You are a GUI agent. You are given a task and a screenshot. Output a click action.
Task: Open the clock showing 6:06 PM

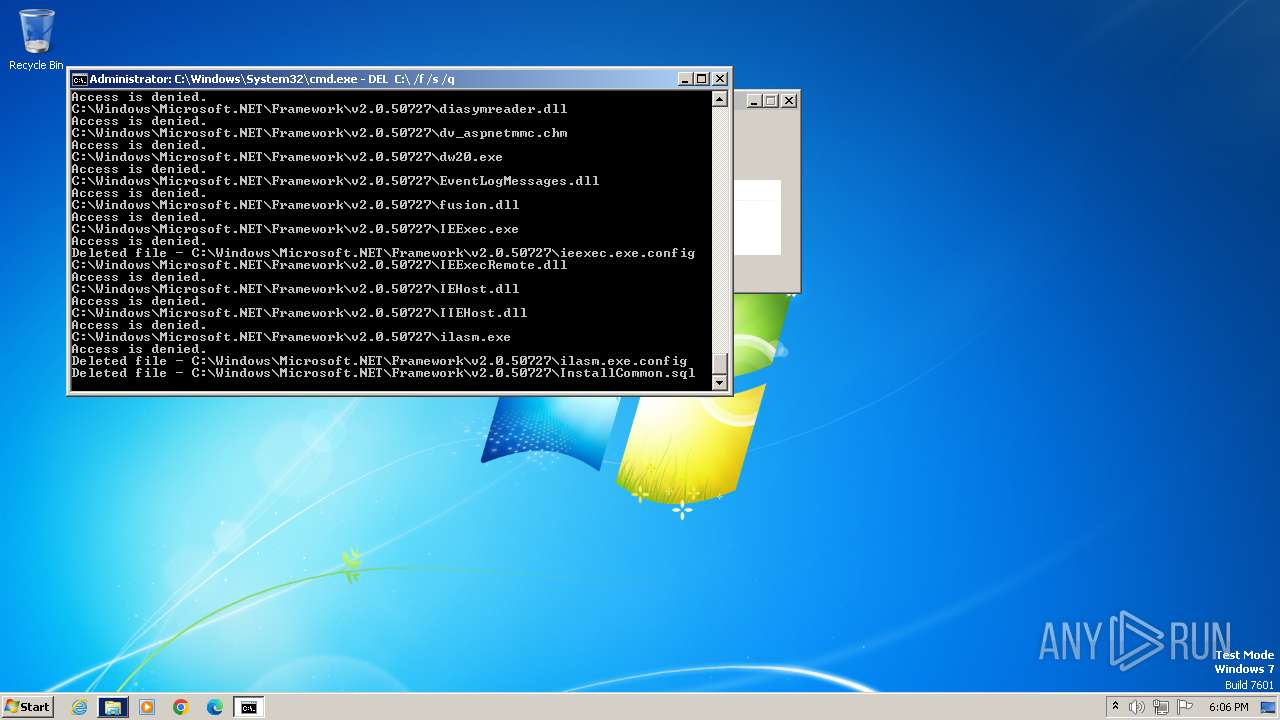[x=1228, y=707]
